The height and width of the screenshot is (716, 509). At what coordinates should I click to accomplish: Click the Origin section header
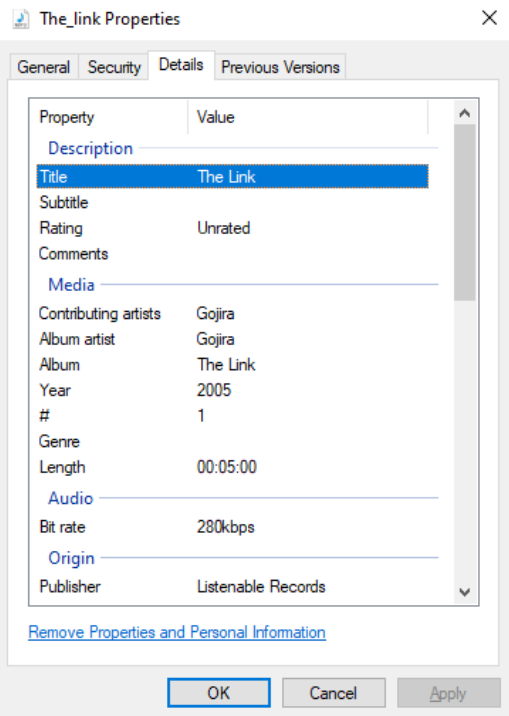tap(71, 558)
